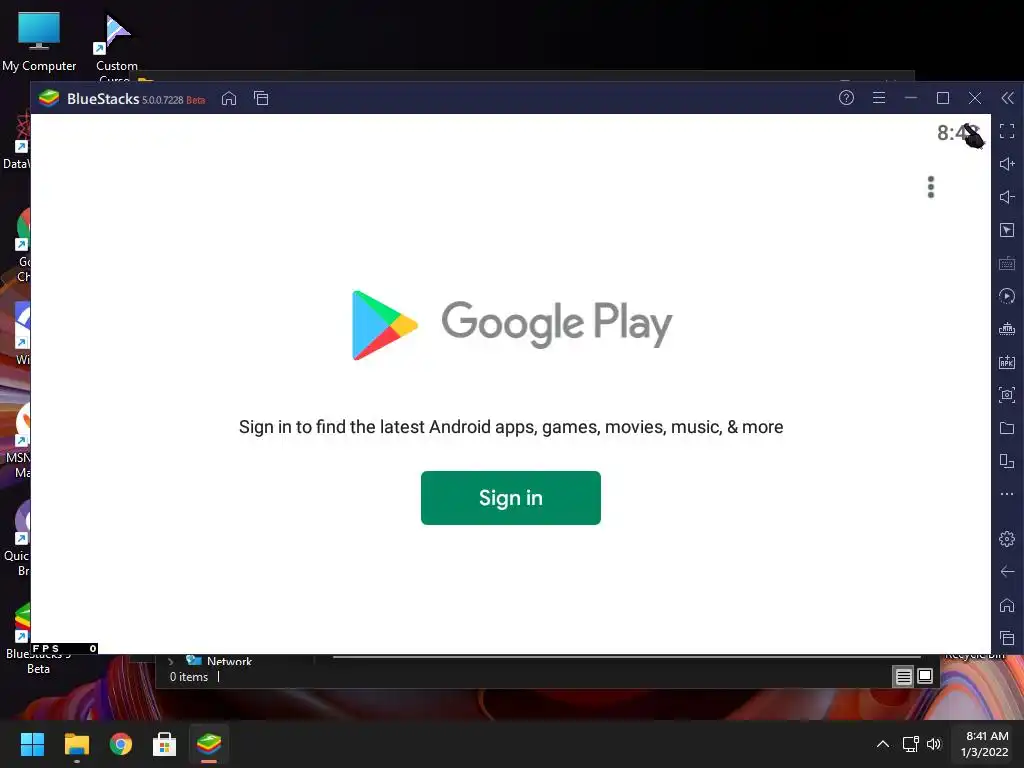1024x768 pixels.
Task: Open the taskbar speaker volume icon
Action: [934, 744]
